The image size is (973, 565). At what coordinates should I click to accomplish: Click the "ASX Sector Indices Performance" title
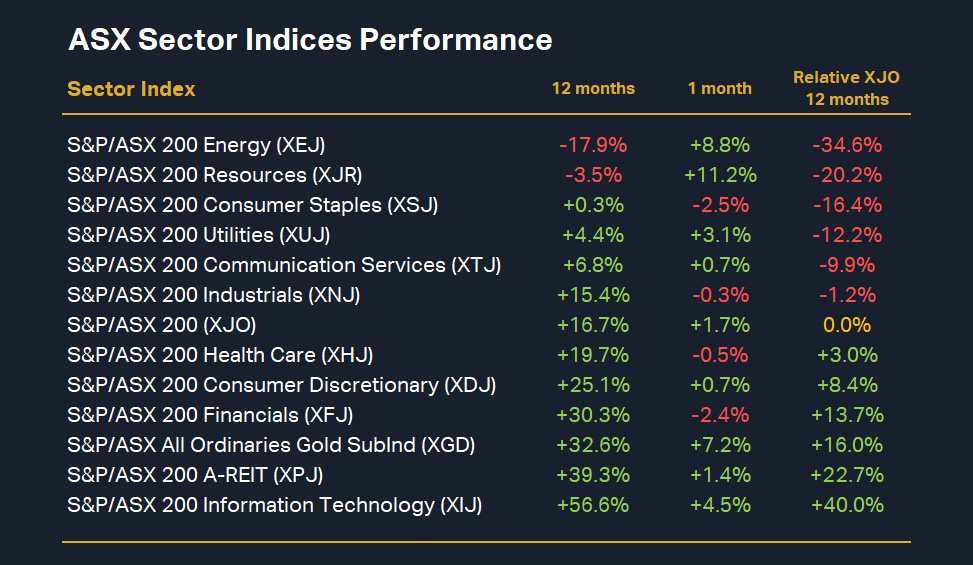pos(310,40)
